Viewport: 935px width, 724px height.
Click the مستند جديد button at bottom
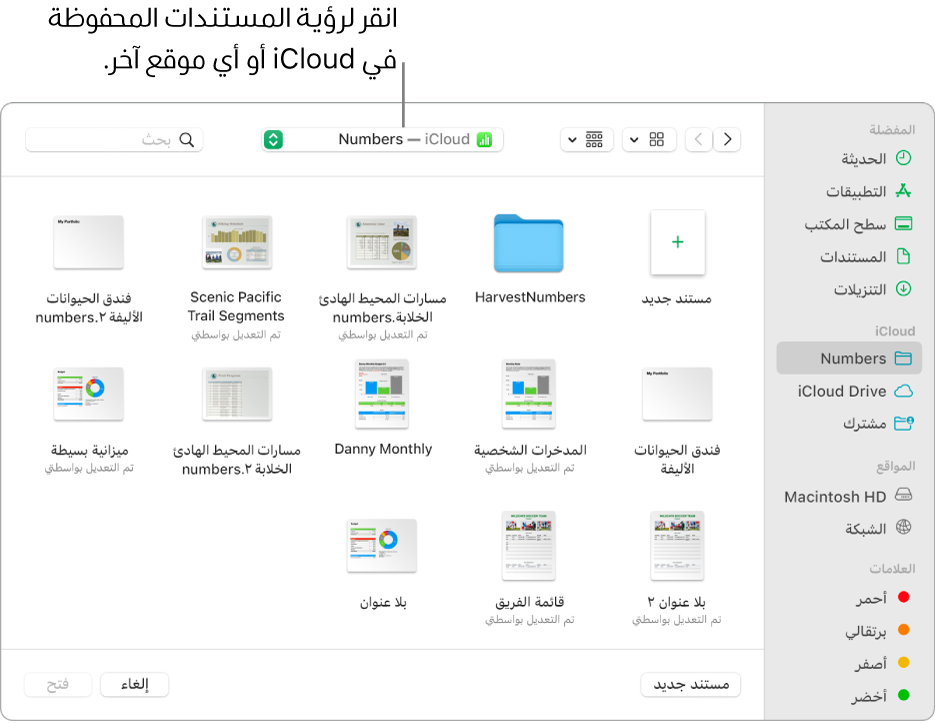(x=691, y=685)
